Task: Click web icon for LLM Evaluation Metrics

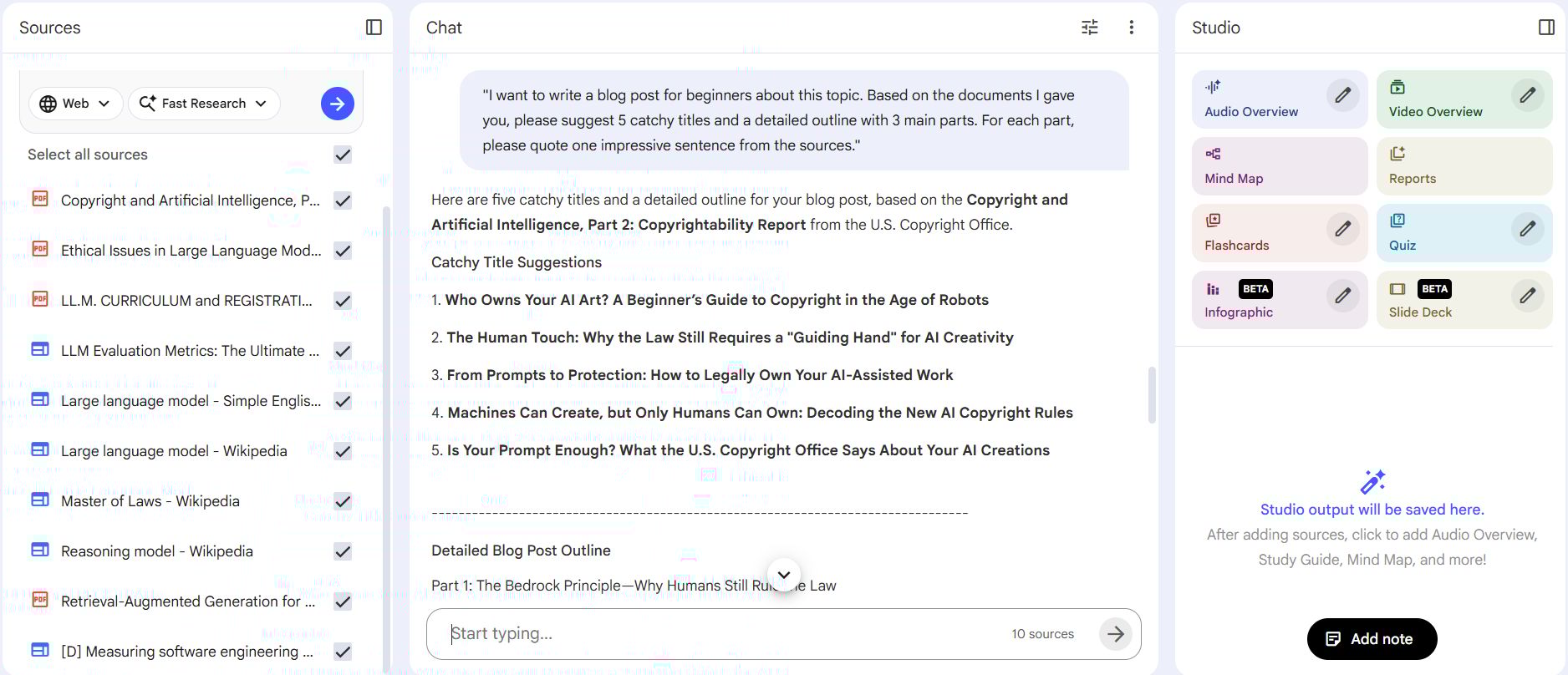Action: pyautogui.click(x=40, y=349)
